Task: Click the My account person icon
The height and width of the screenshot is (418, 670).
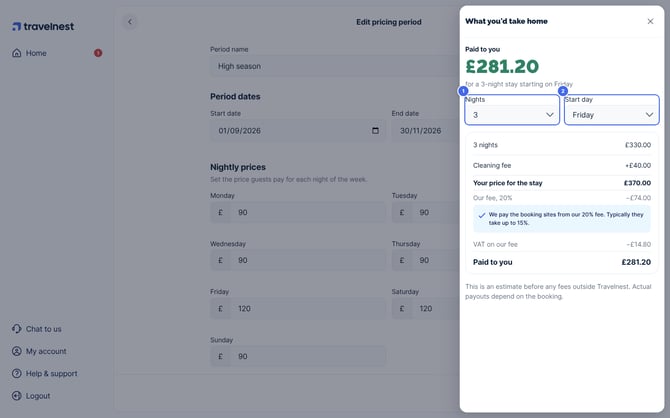Action: pos(17,351)
